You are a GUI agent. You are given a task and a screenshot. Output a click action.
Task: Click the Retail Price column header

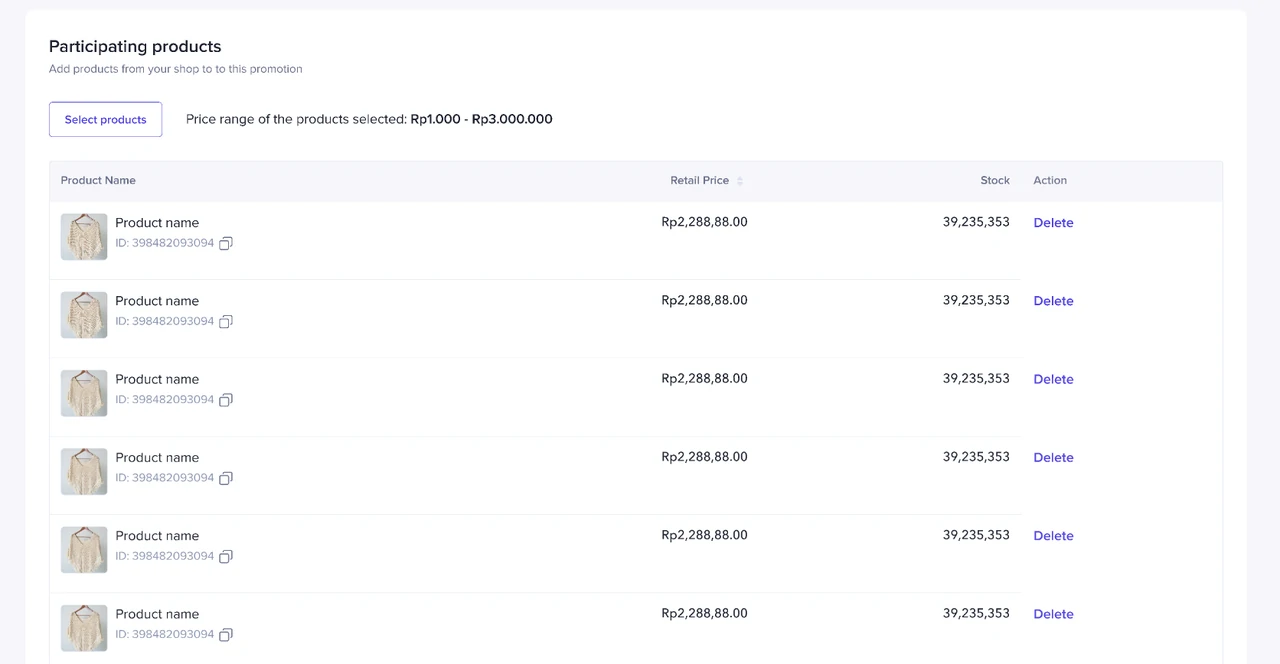coord(699,181)
